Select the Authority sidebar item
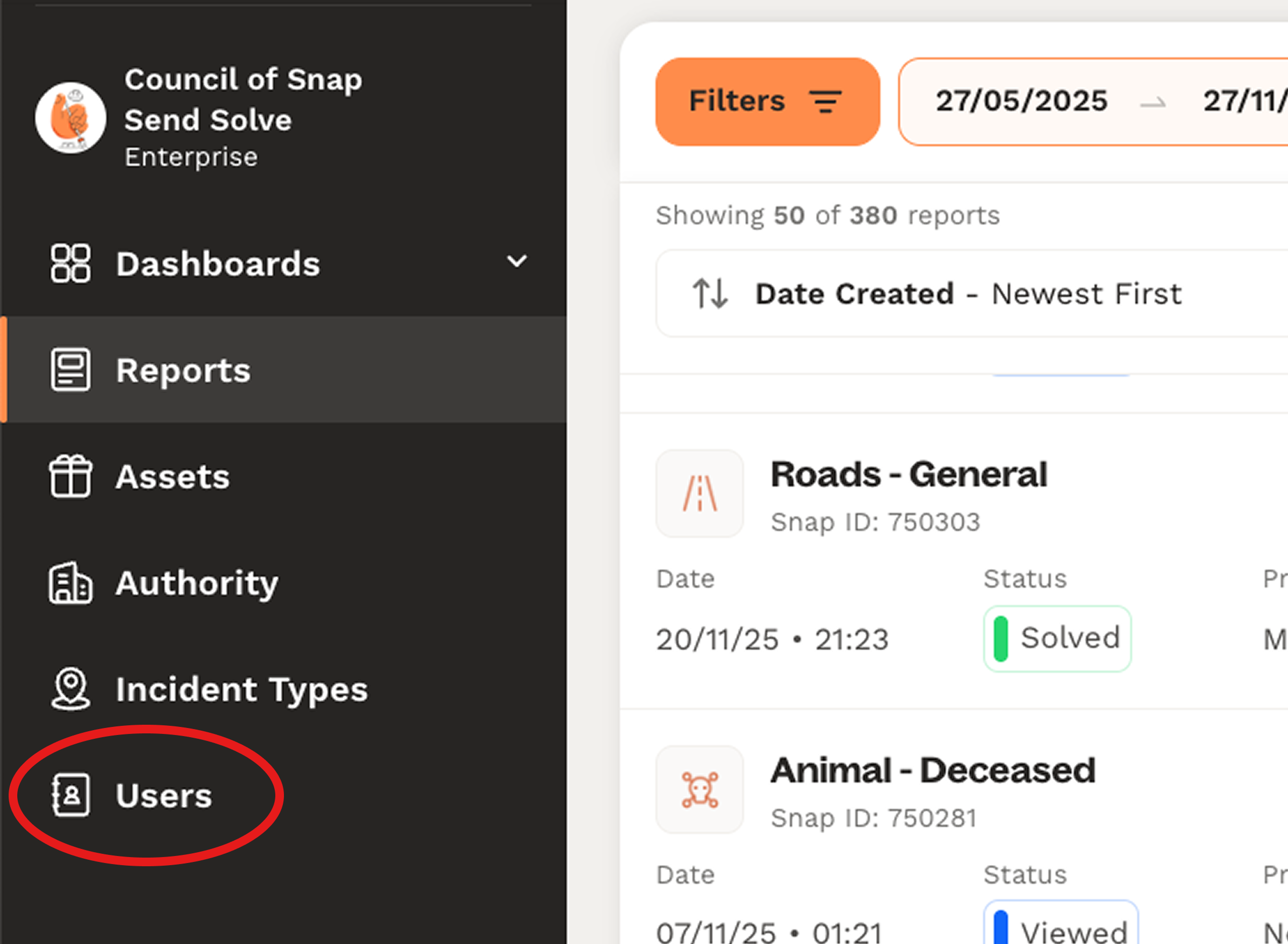Viewport: 1288px width, 944px height. click(197, 583)
